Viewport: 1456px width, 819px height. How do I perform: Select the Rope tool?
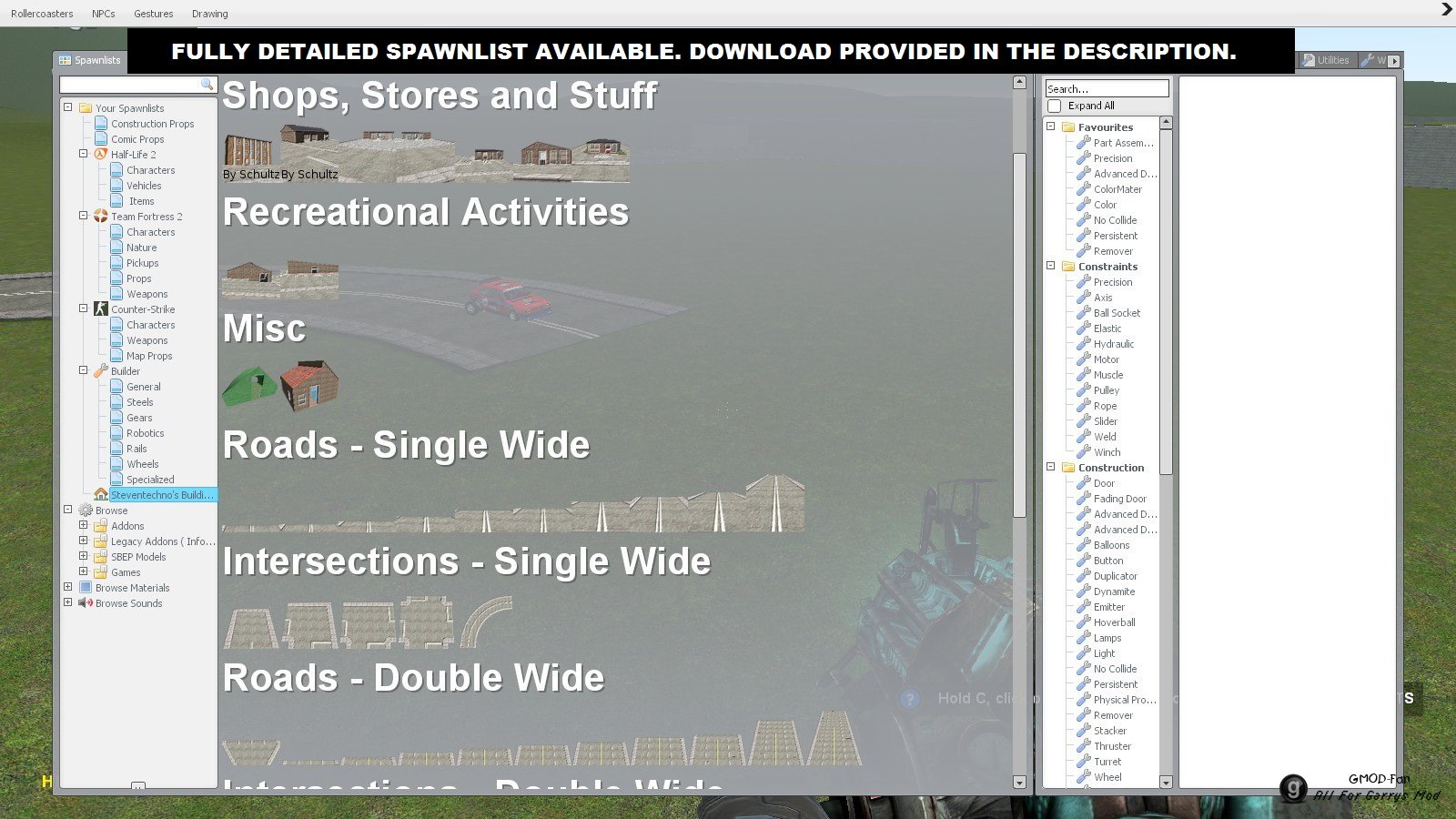click(x=1105, y=406)
